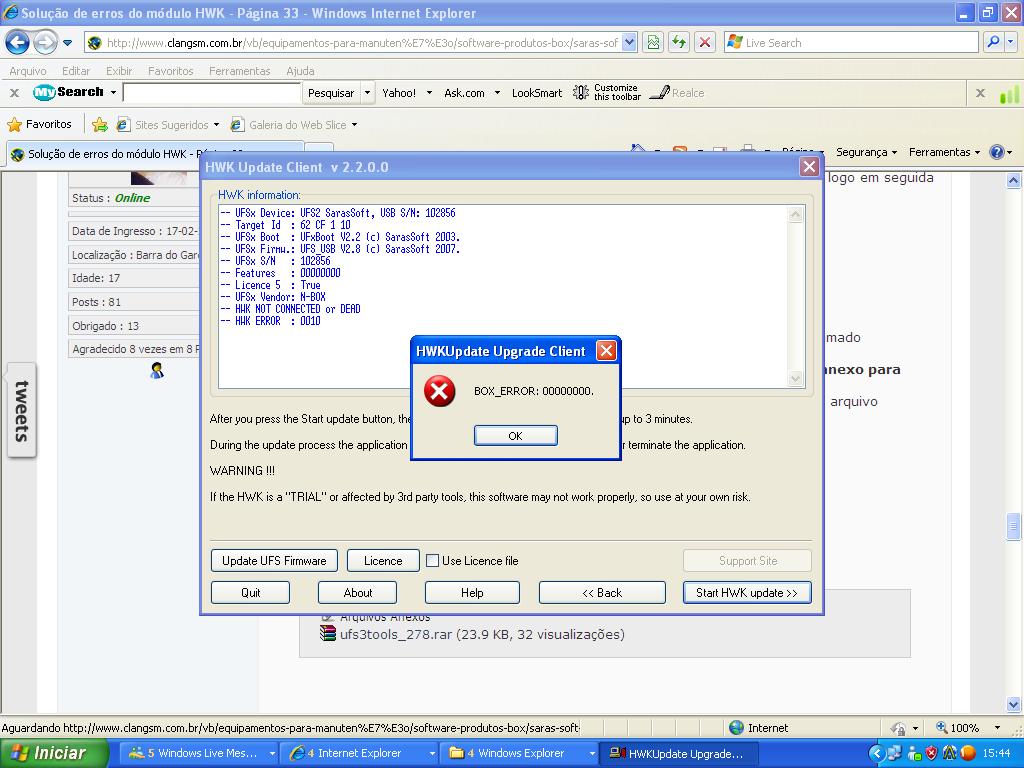
Task: Click the Live Search magnifier button
Action: (993, 42)
